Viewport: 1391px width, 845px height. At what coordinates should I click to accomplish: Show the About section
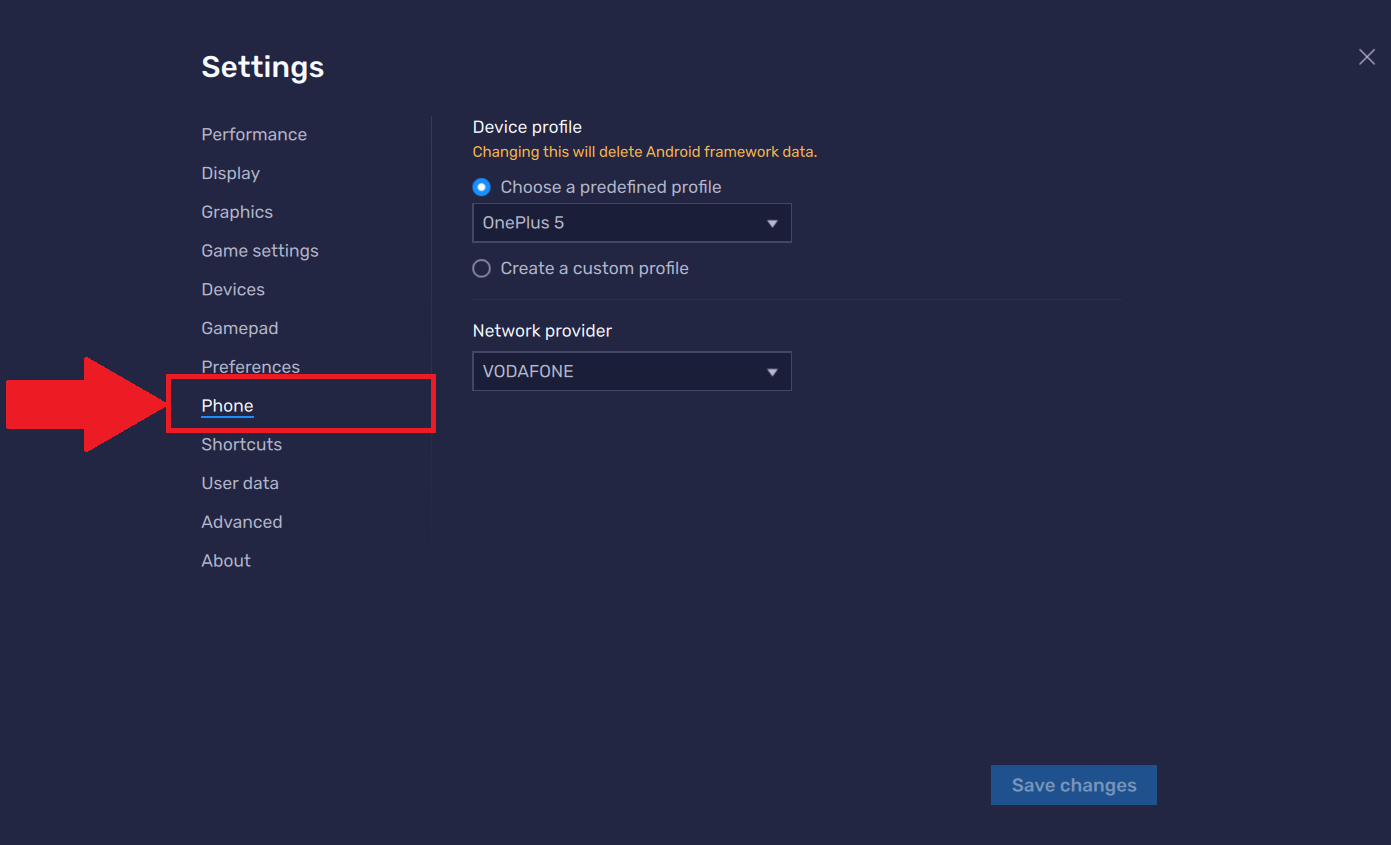coord(226,561)
